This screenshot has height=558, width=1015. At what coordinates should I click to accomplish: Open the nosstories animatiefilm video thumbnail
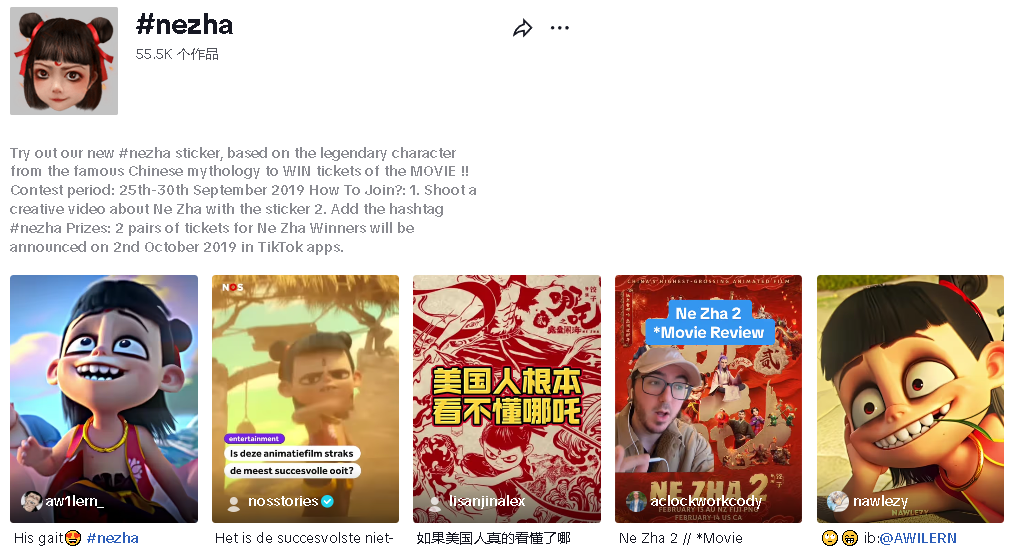pyautogui.click(x=306, y=399)
